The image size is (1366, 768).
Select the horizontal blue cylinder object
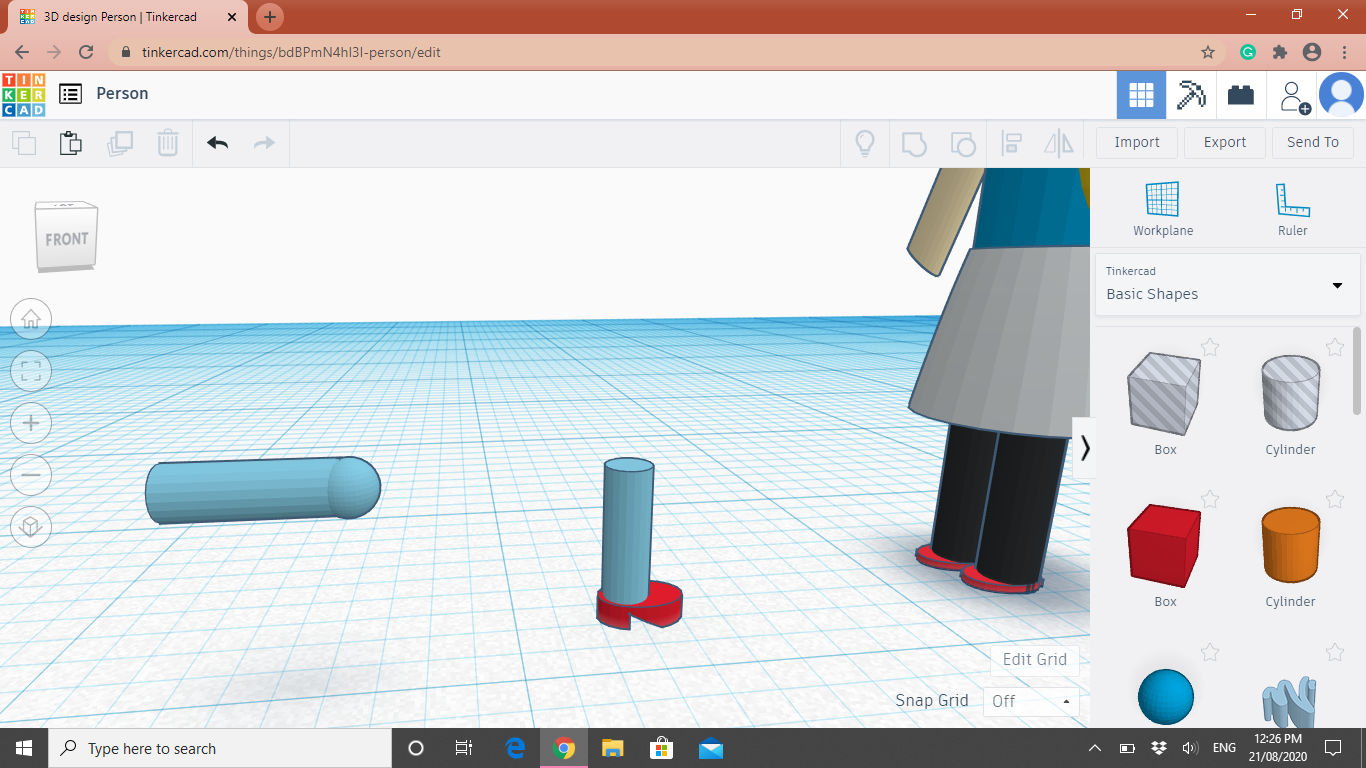click(262, 490)
